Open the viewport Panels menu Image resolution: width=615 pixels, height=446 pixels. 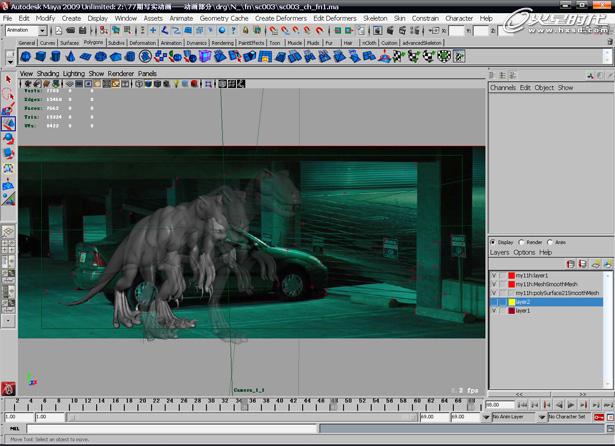click(147, 73)
